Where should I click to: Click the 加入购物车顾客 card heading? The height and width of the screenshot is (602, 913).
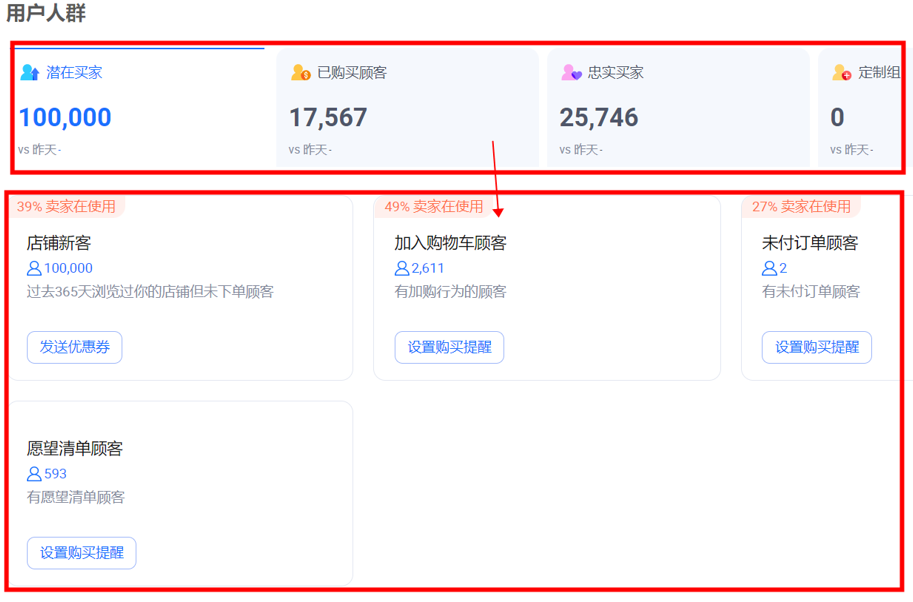point(450,243)
